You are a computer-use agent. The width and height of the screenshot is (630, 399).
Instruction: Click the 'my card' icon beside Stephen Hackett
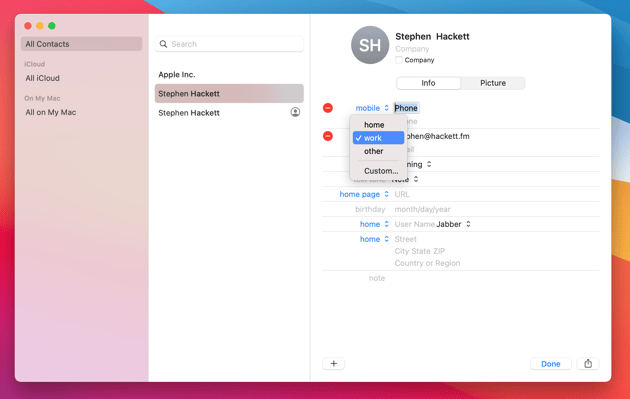tap(295, 112)
